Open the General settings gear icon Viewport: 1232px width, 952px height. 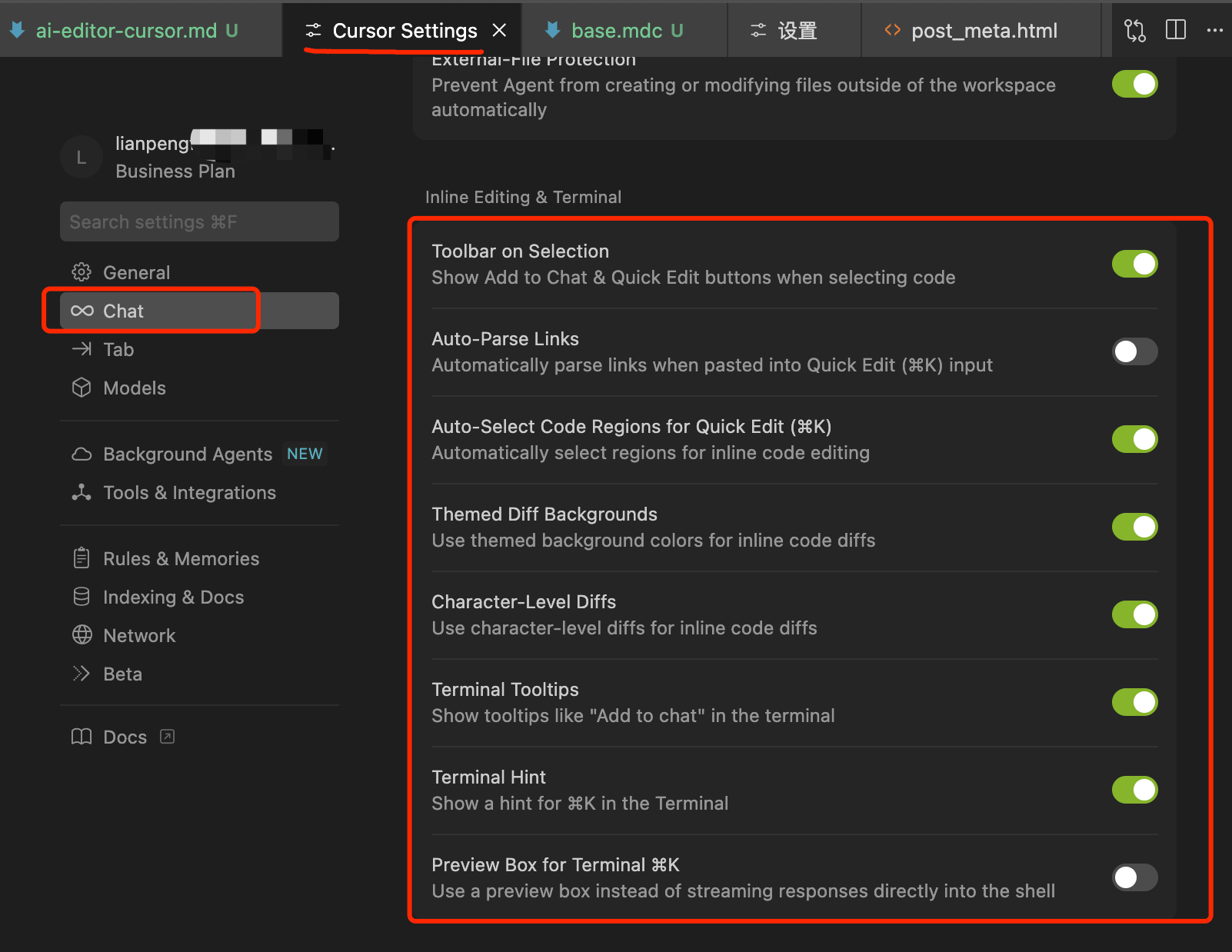[82, 272]
